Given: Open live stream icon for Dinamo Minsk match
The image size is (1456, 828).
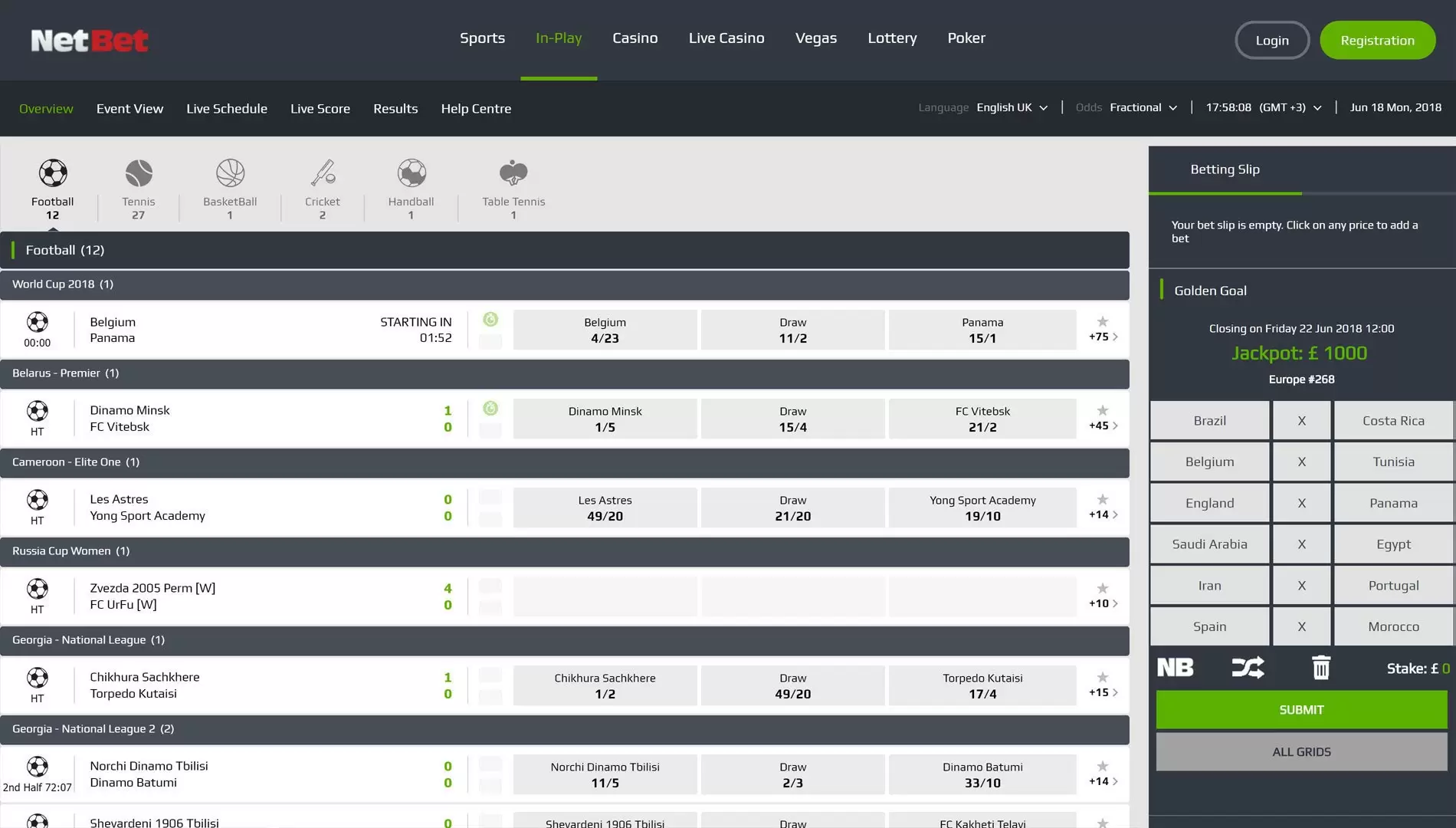Looking at the screenshot, I should [490, 409].
